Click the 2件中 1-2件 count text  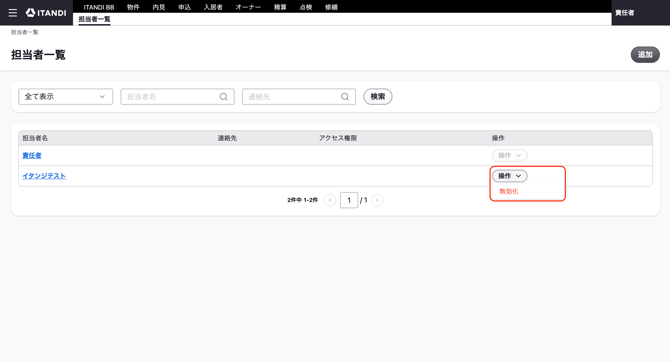click(x=303, y=200)
